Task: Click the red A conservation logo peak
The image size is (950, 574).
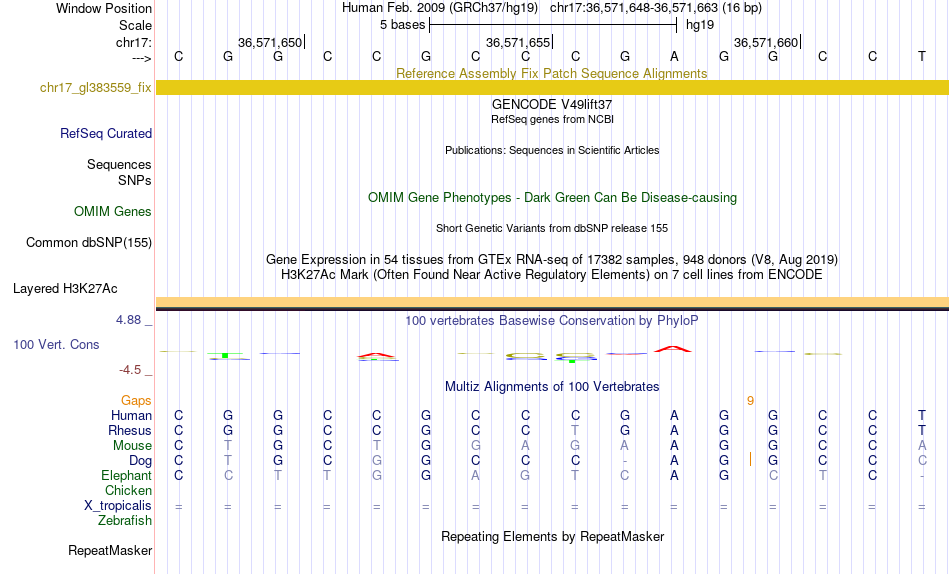Action: [673, 349]
